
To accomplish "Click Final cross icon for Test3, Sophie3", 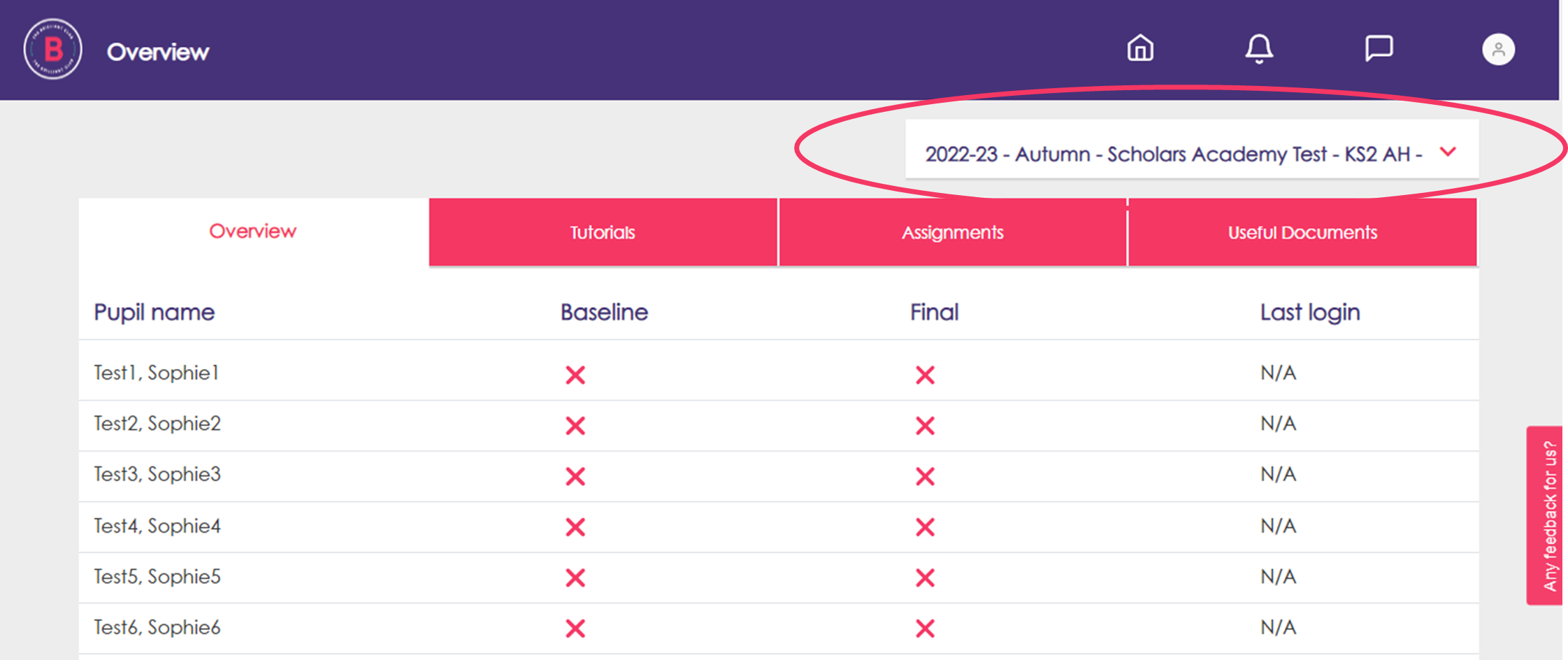I will (925, 477).
